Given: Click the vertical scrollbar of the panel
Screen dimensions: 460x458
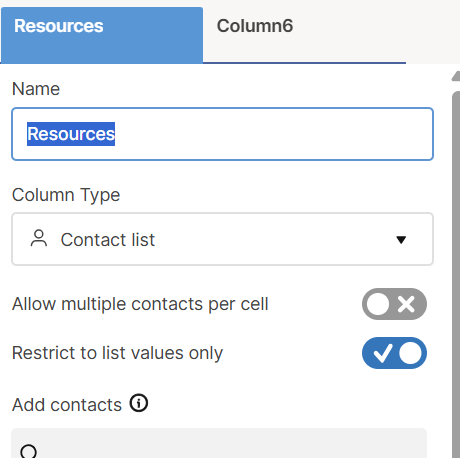Looking at the screenshot, I should [x=456, y=273].
